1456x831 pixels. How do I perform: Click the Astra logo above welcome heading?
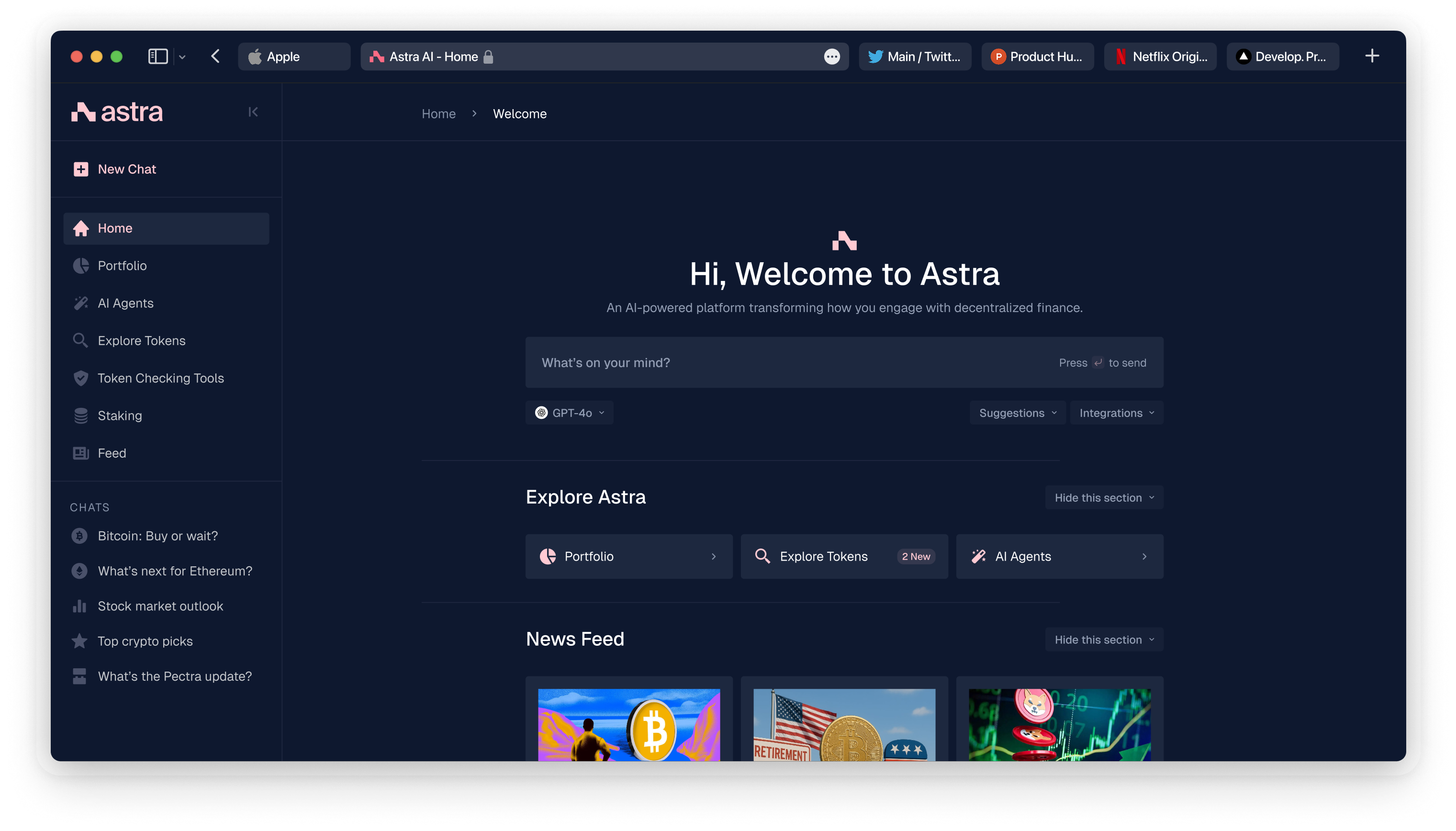[844, 241]
